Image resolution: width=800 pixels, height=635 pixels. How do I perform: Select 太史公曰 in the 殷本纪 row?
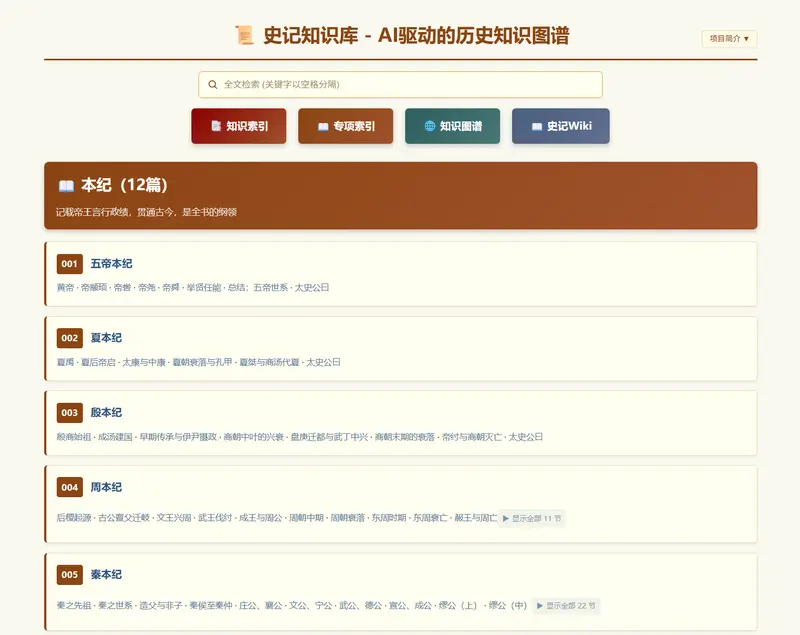(526, 437)
